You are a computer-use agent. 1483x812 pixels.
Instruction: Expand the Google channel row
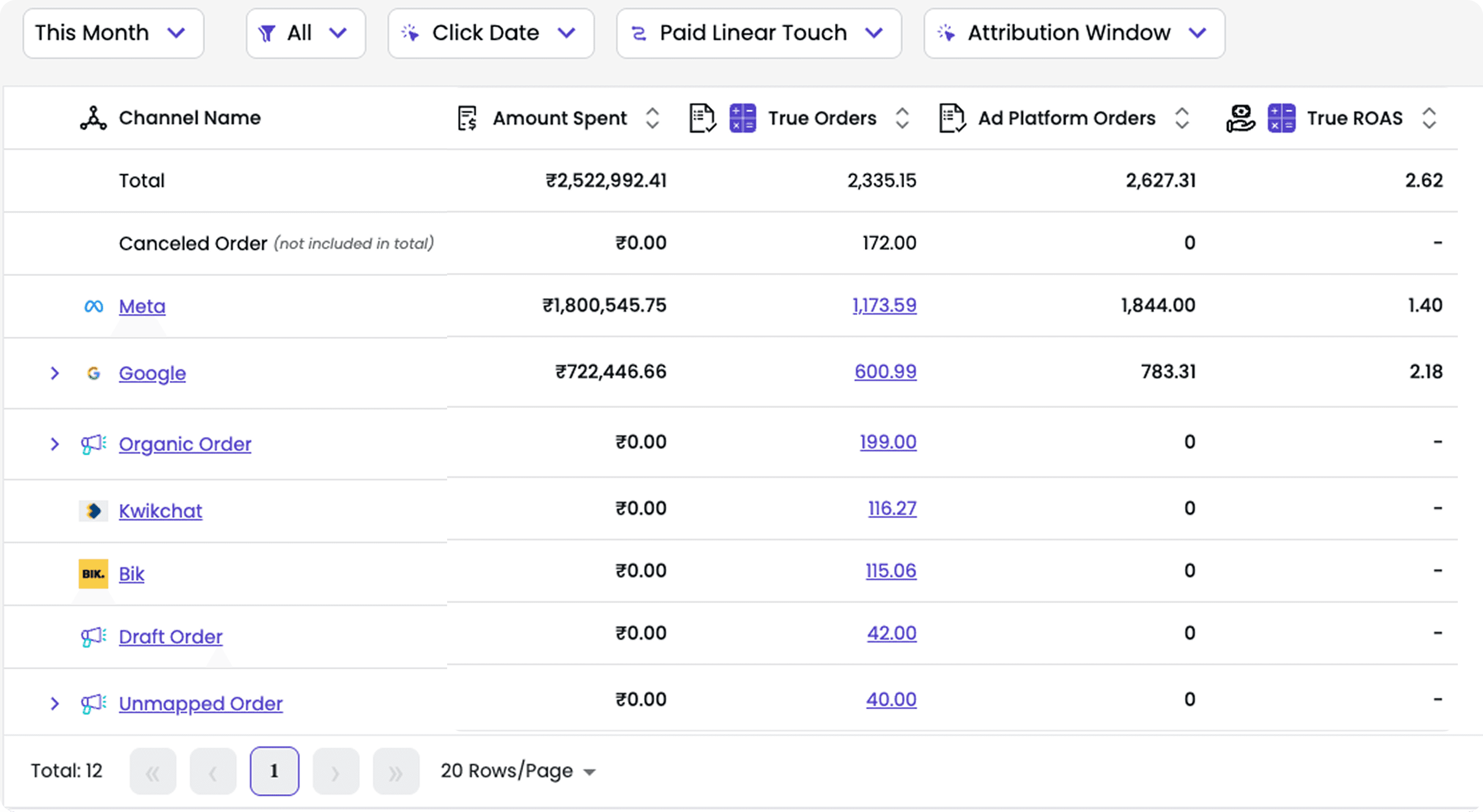coord(55,373)
